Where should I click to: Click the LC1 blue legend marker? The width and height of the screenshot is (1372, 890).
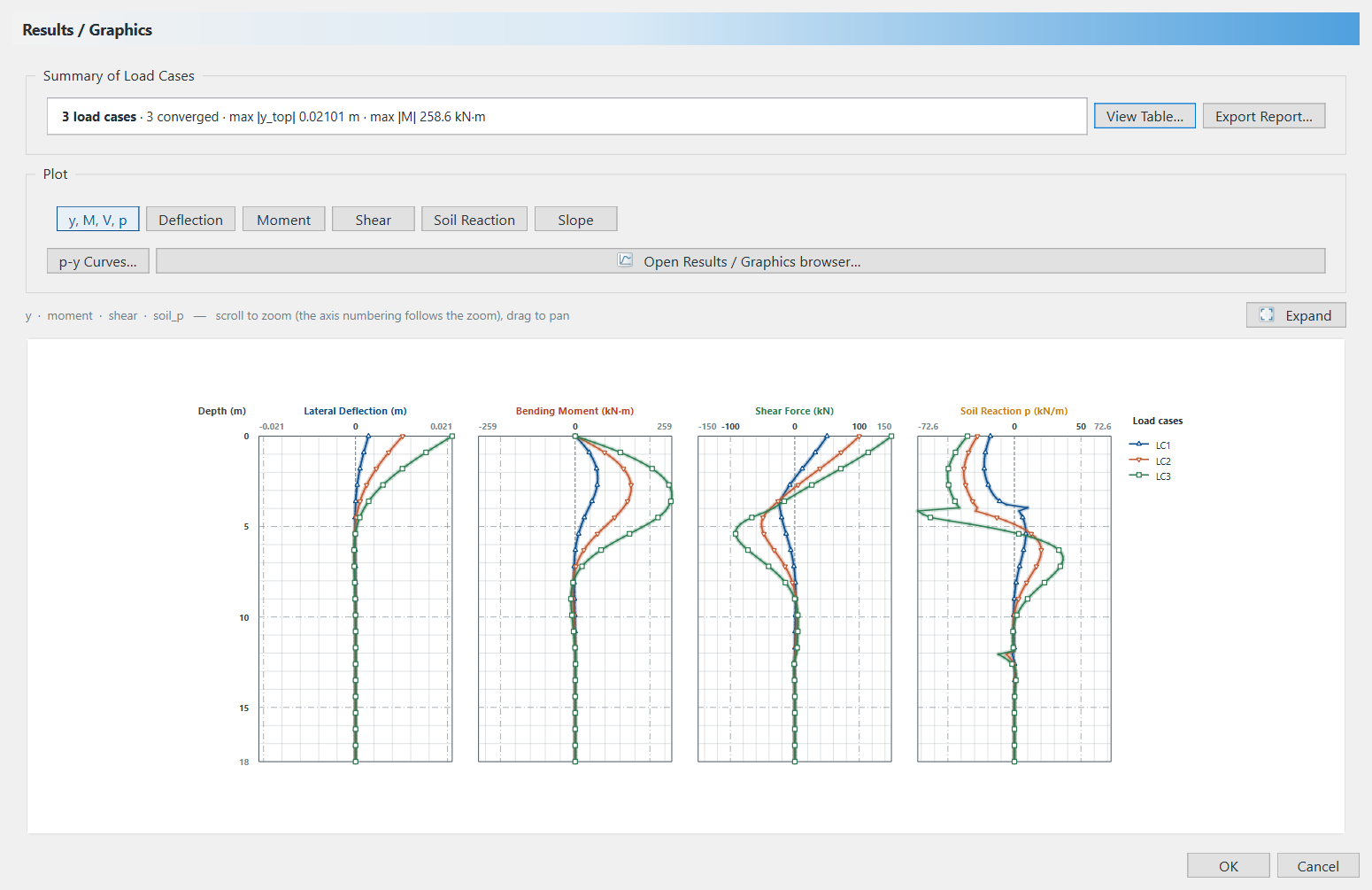tap(1139, 445)
